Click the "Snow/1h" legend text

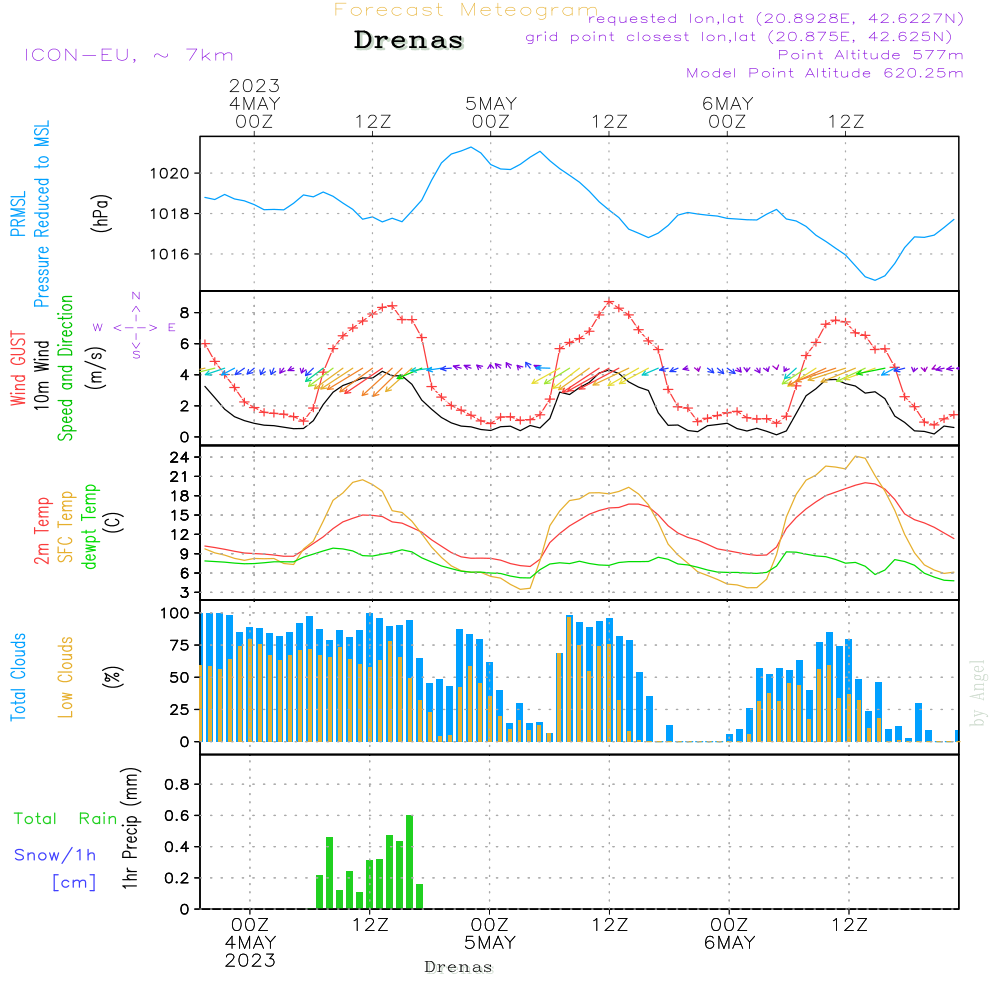56,855
